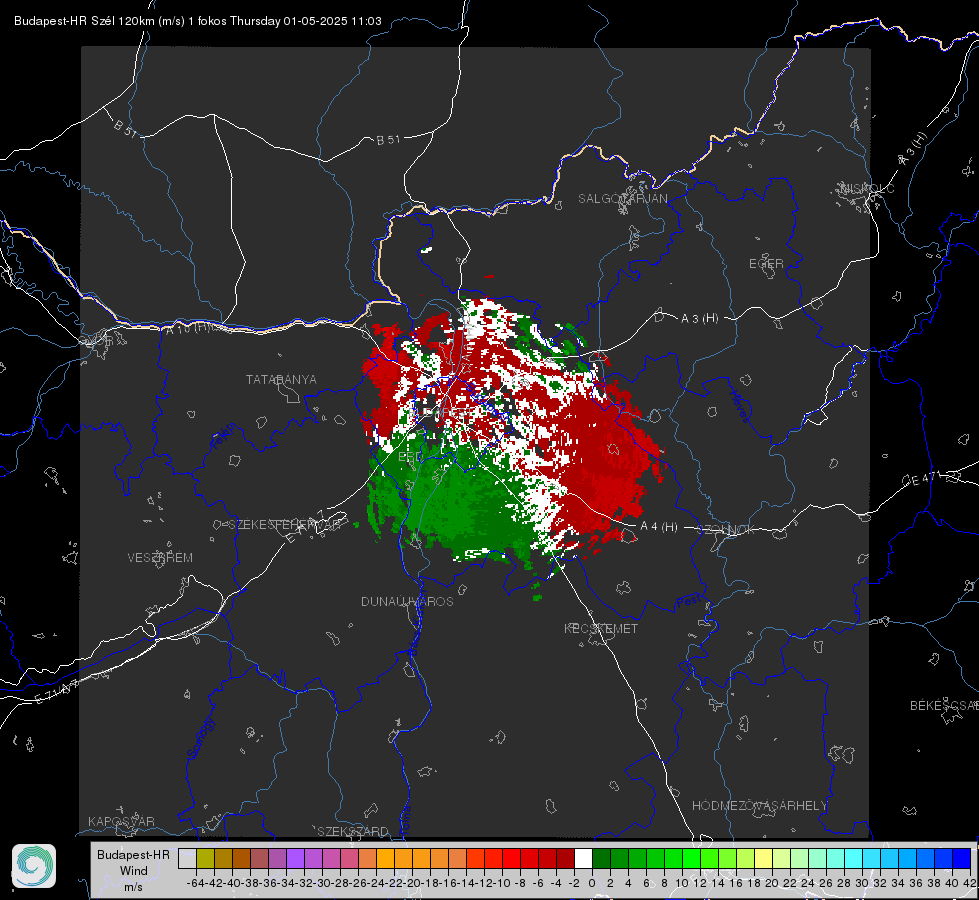This screenshot has height=900, width=979.
Task: Click the HÓDMEZŐVÁSÁRHELY city label
Action: [x=759, y=806]
